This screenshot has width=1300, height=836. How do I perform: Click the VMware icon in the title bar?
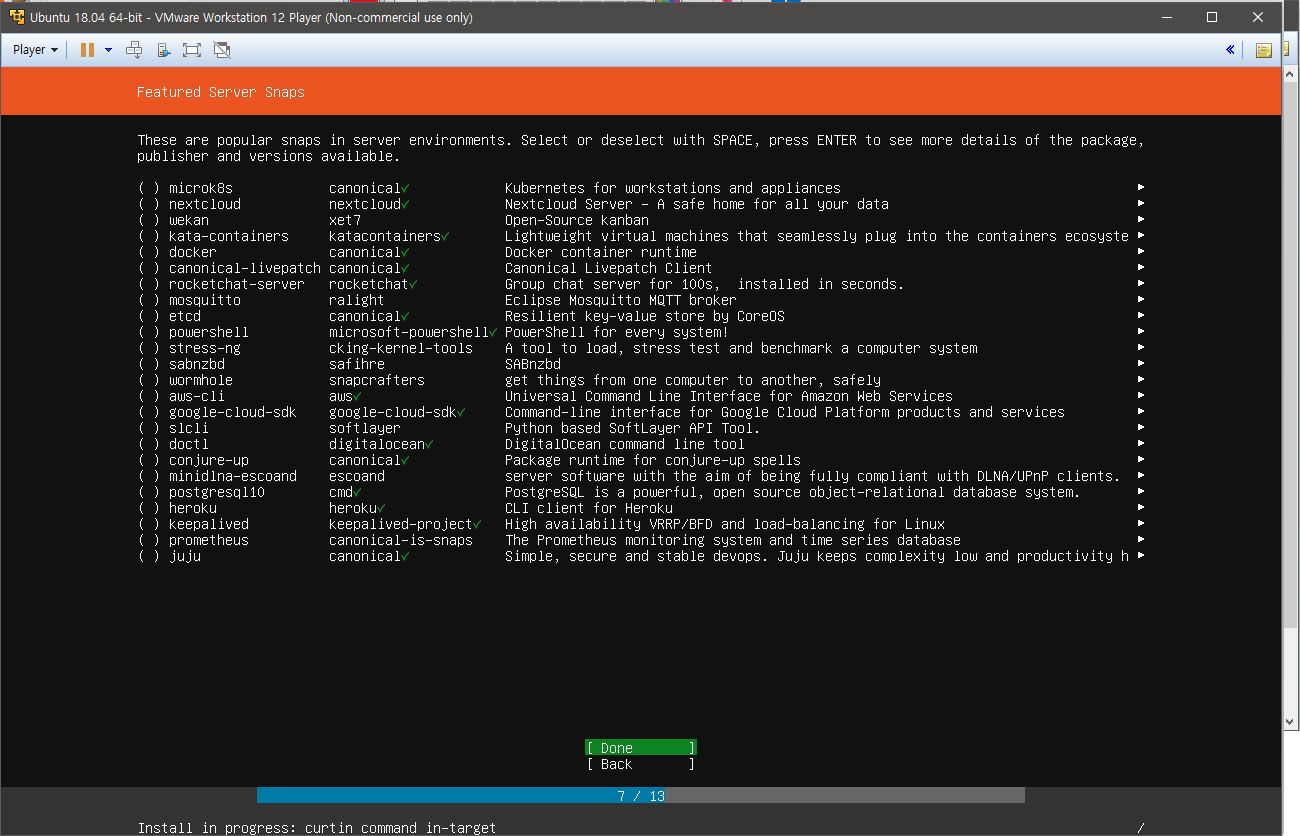16,17
